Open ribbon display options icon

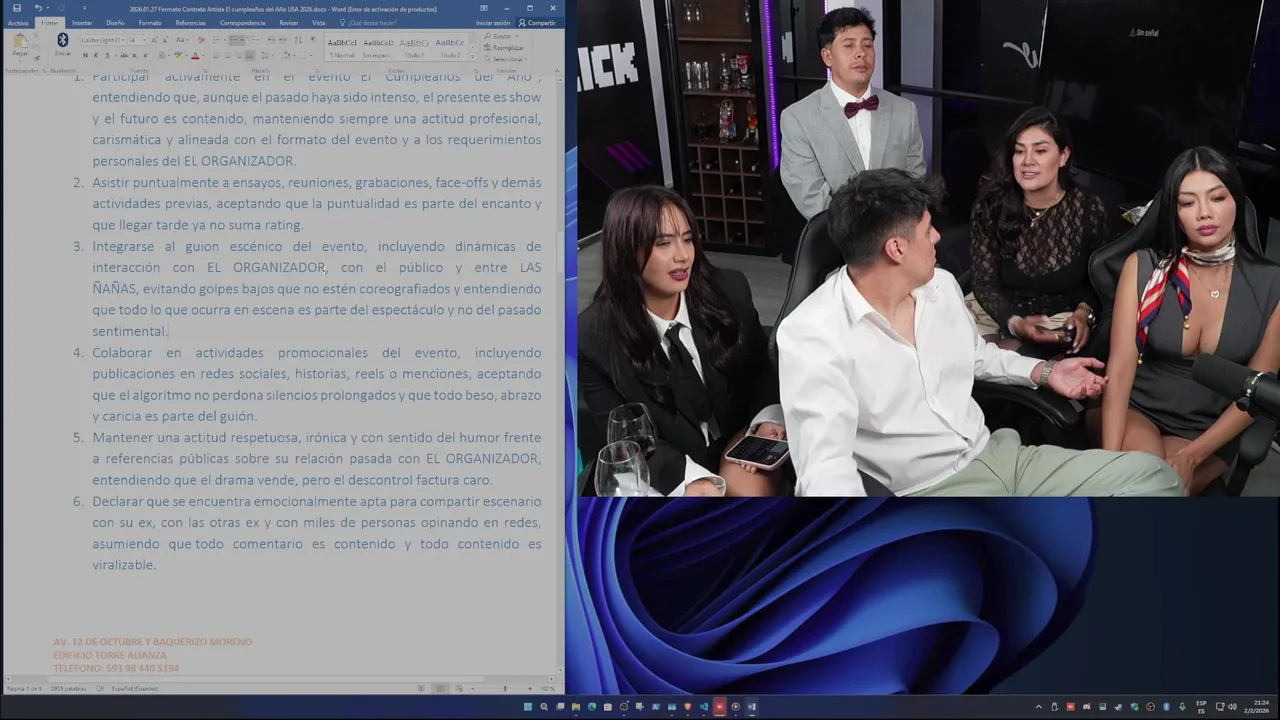[484, 8]
